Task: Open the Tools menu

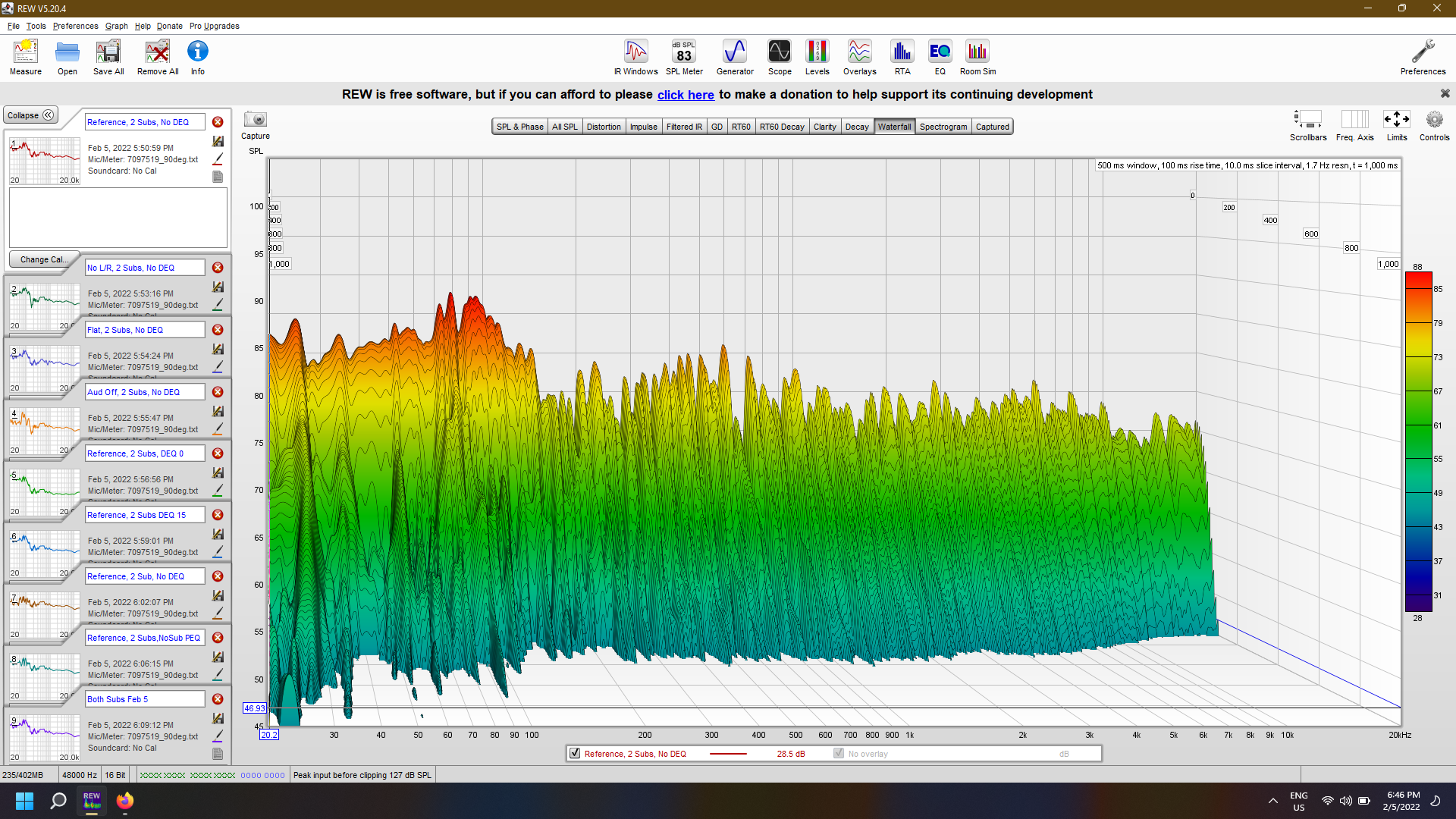Action: click(x=36, y=26)
